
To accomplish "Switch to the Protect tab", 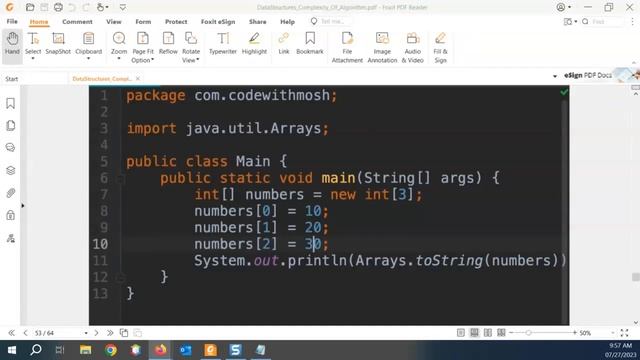I will pyautogui.click(x=176, y=22).
